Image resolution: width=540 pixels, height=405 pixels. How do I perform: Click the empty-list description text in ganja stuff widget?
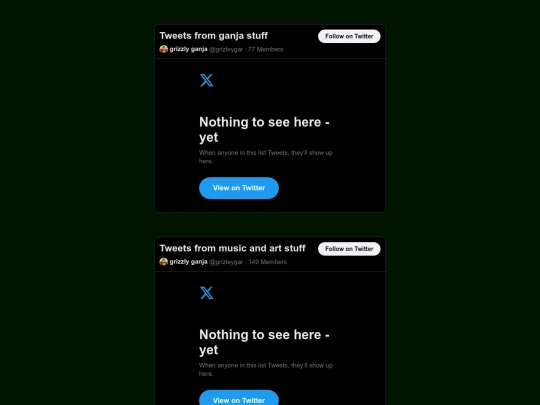pos(266,157)
